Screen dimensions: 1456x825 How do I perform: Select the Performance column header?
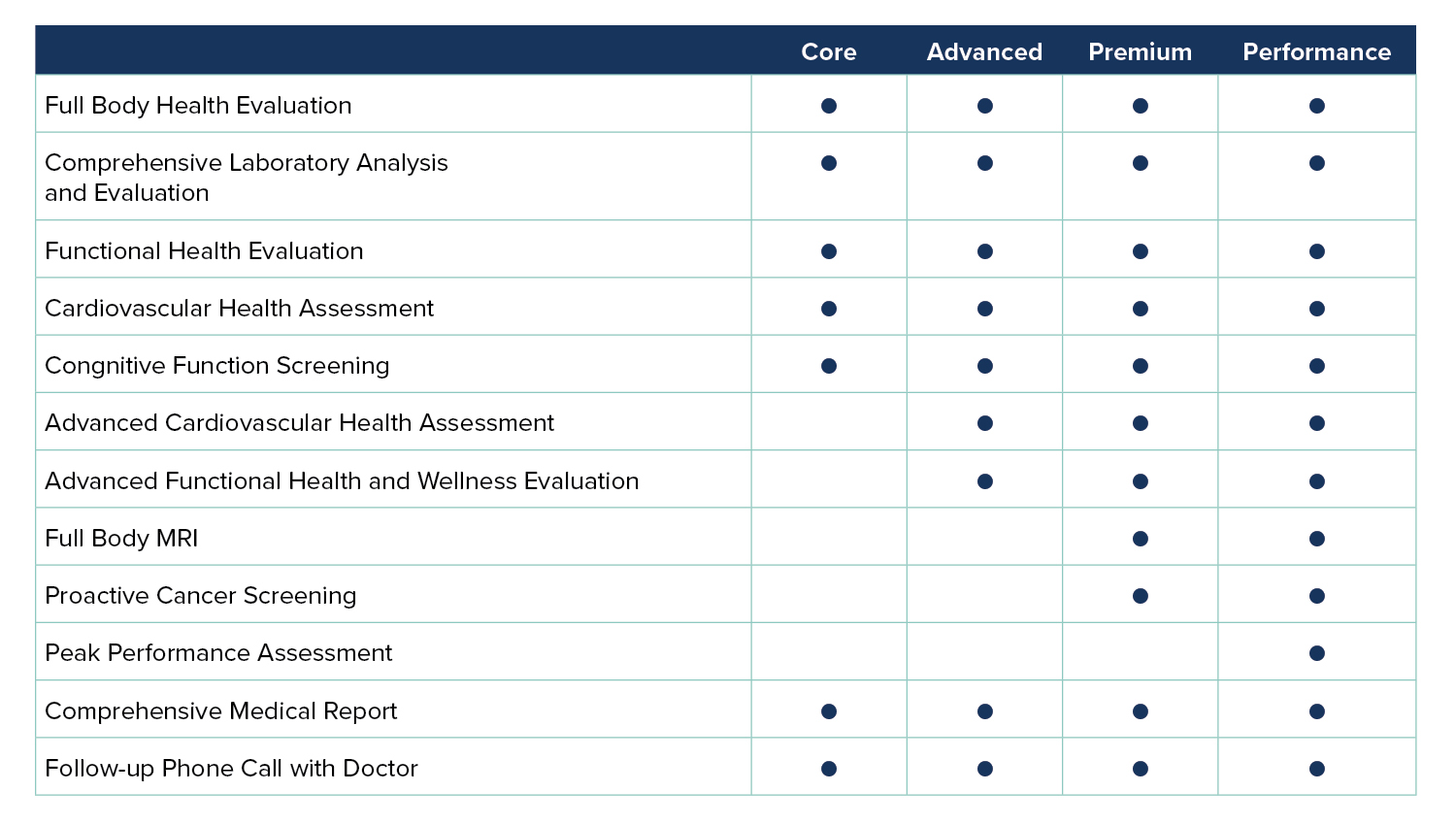(1316, 52)
